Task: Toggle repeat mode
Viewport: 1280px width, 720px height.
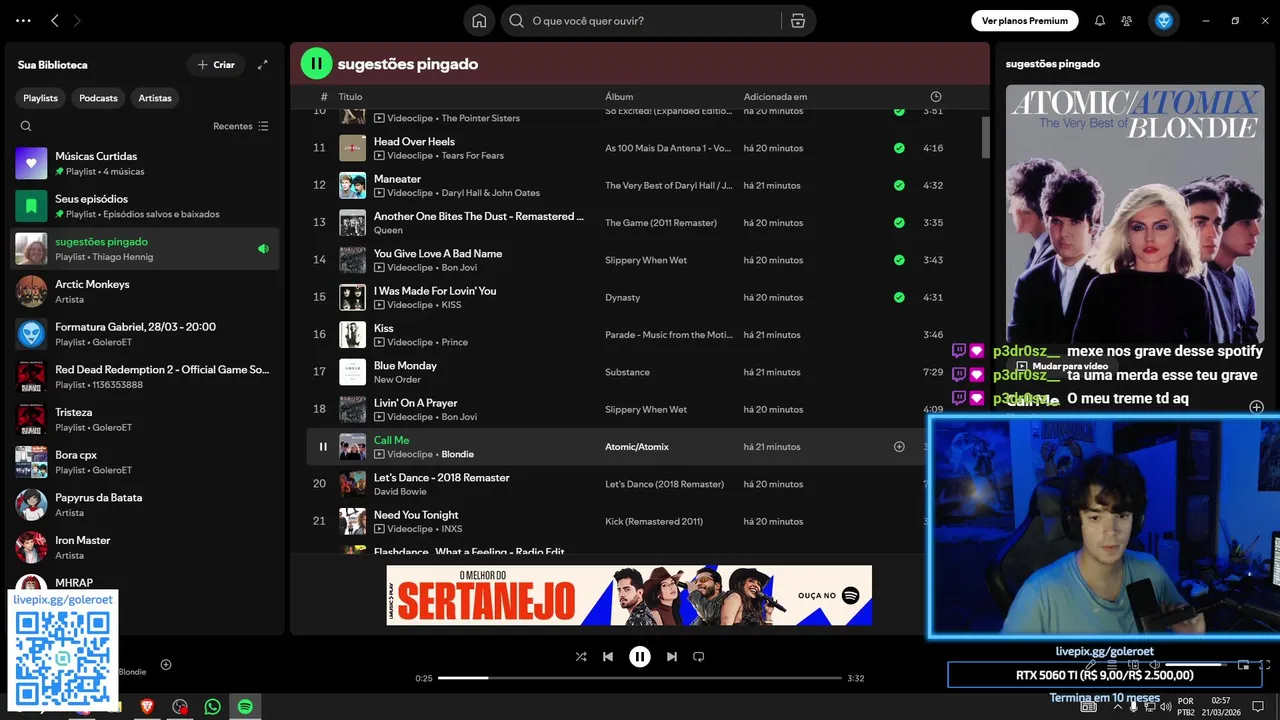Action: point(699,657)
